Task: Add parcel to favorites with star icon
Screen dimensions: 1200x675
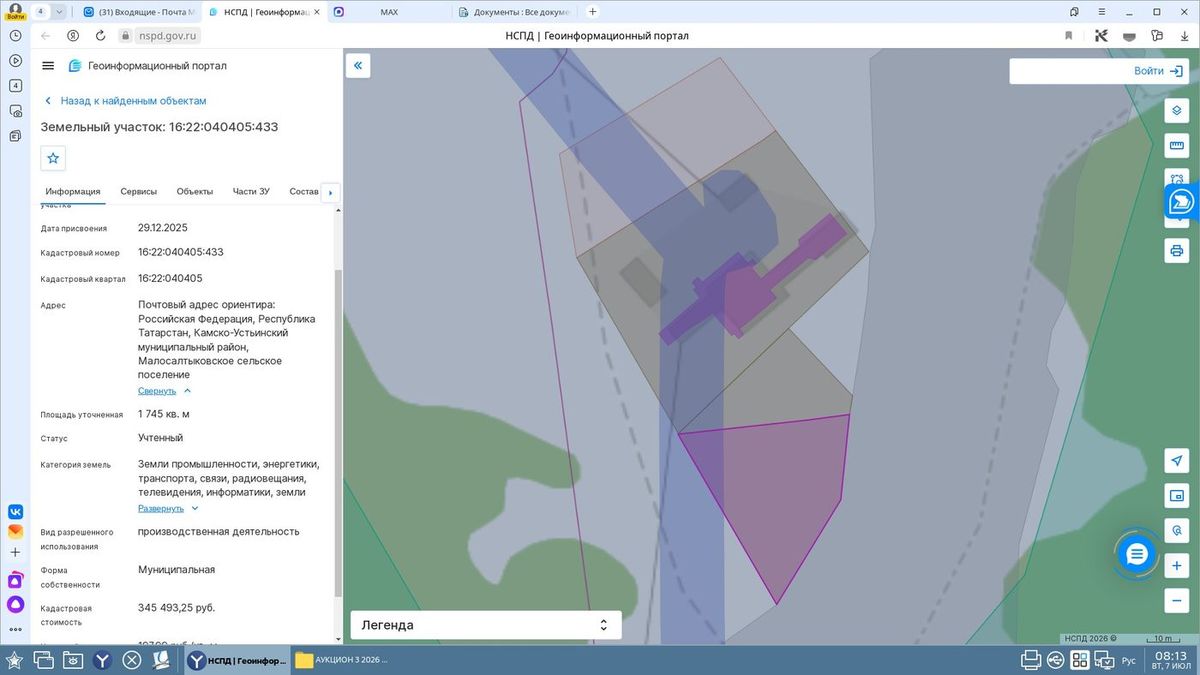Action: tap(54, 158)
